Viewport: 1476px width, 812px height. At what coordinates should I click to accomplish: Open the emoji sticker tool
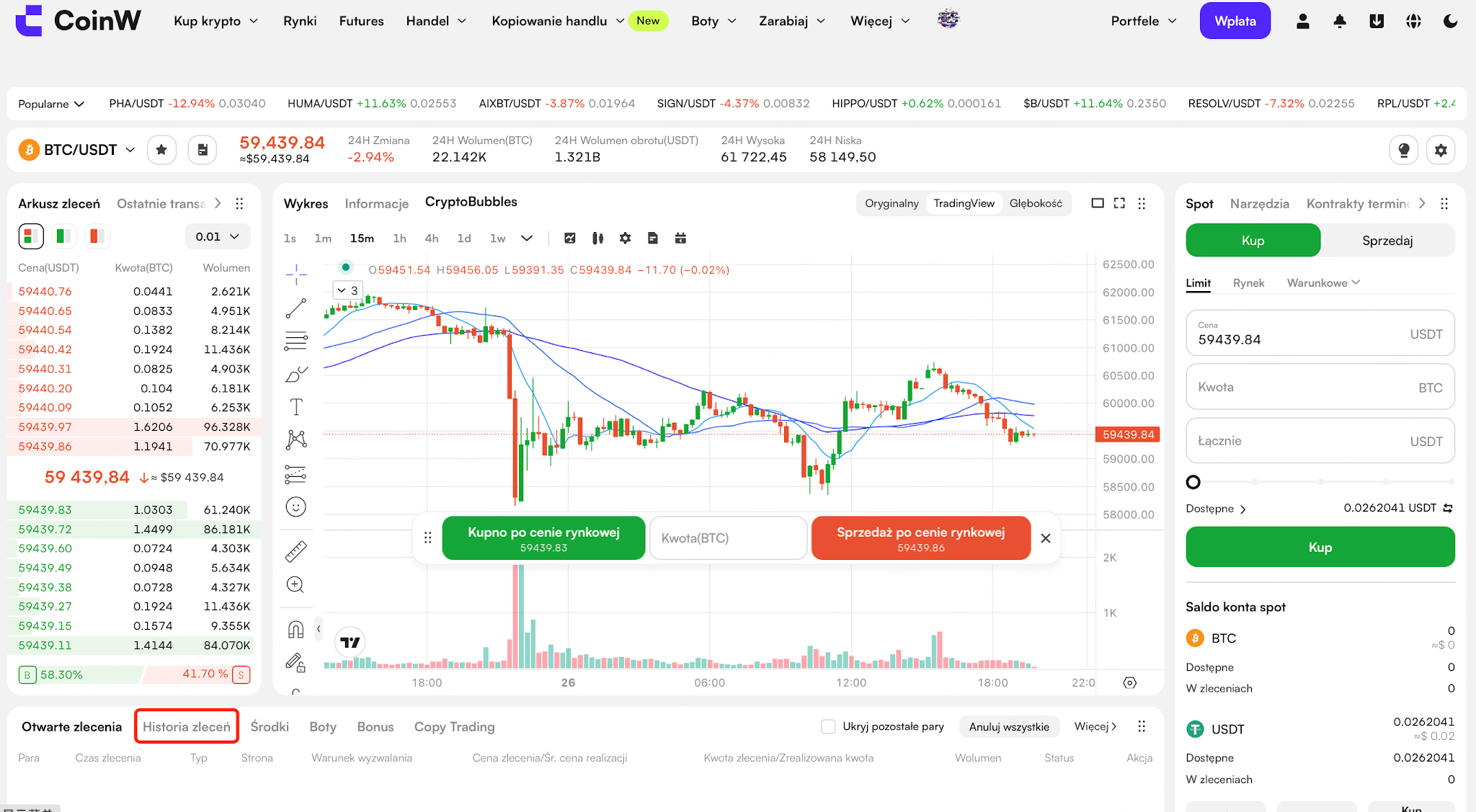pos(296,507)
